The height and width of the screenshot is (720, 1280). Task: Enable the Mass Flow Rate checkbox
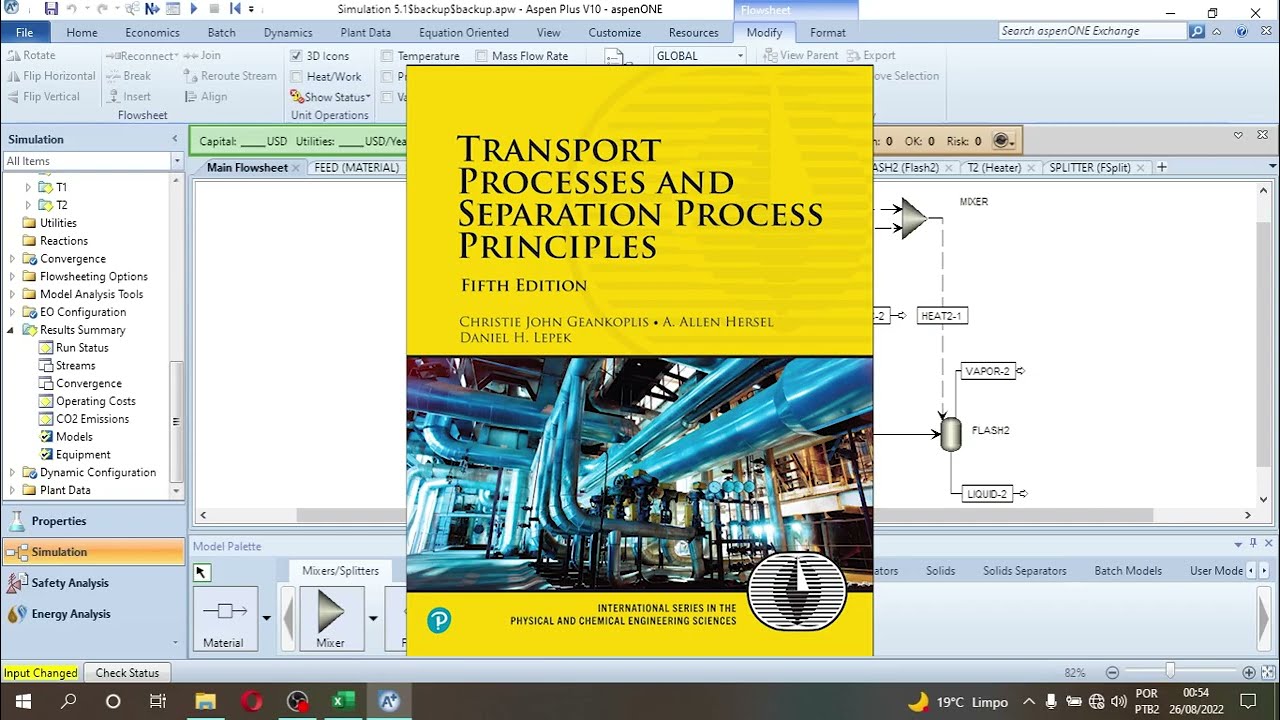(481, 56)
